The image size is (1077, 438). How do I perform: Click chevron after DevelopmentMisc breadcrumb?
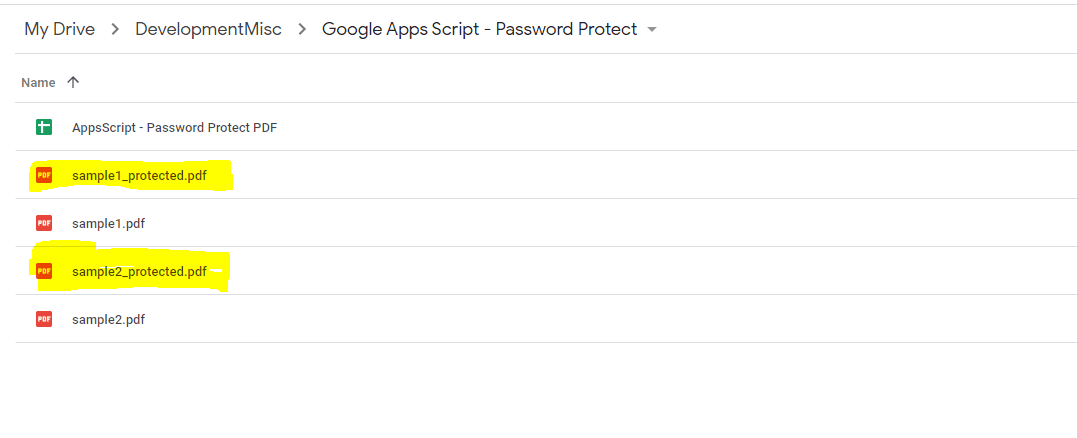pos(302,30)
